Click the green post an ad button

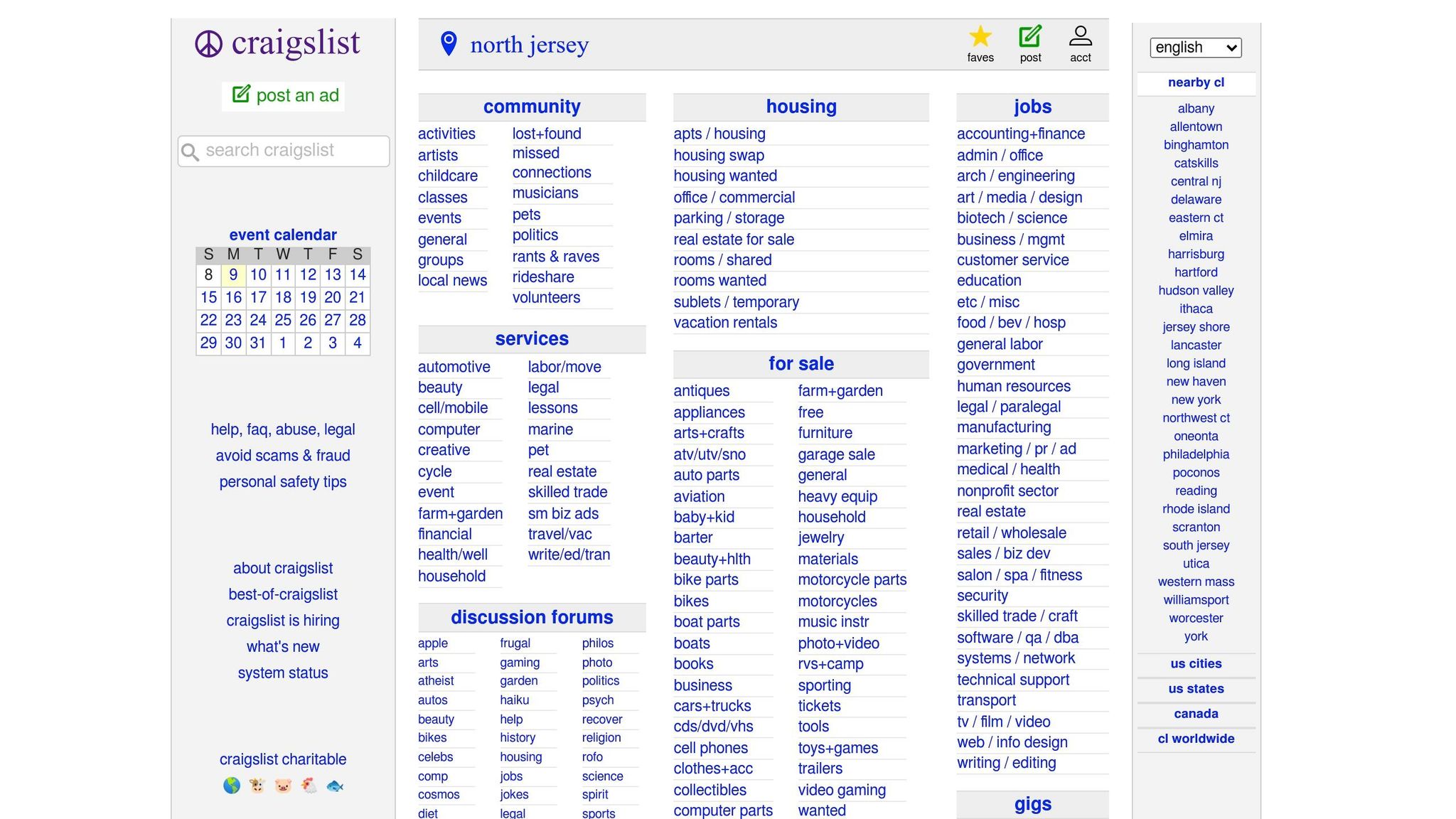(x=284, y=95)
